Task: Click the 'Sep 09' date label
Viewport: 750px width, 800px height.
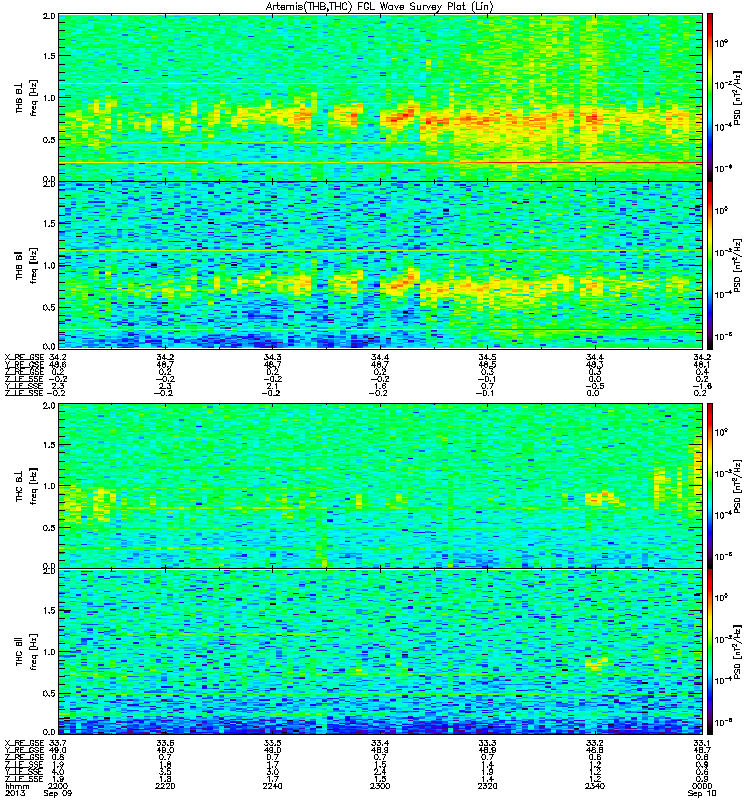Action: tap(58, 793)
